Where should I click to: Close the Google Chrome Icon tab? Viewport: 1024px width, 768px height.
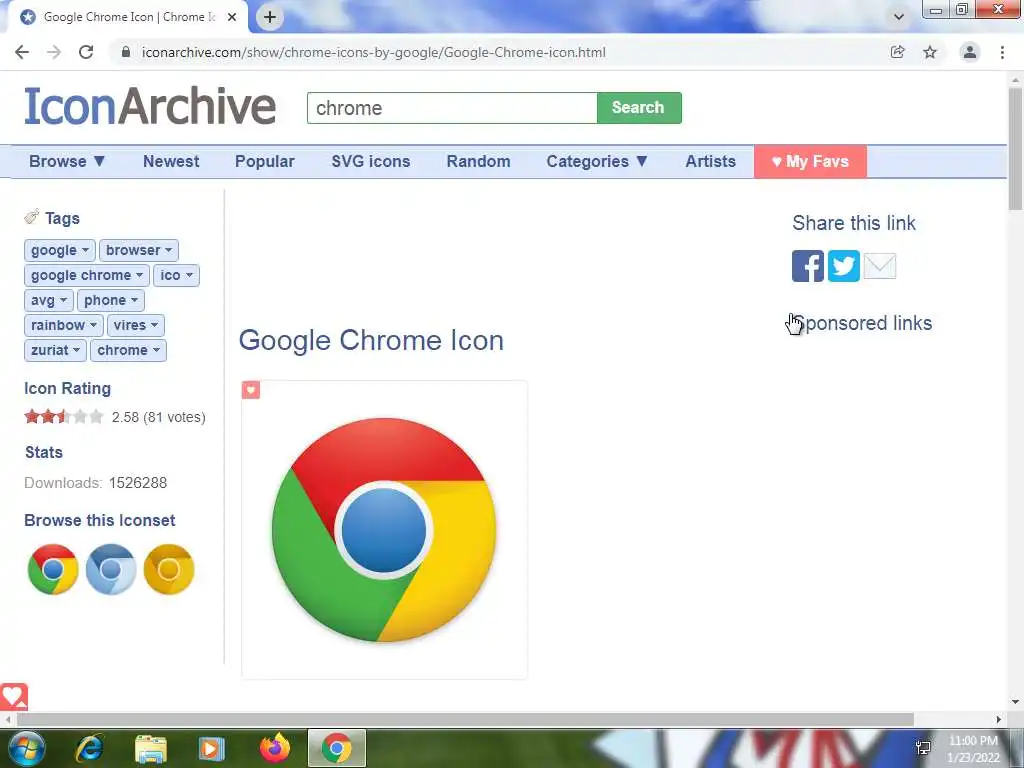point(232,17)
